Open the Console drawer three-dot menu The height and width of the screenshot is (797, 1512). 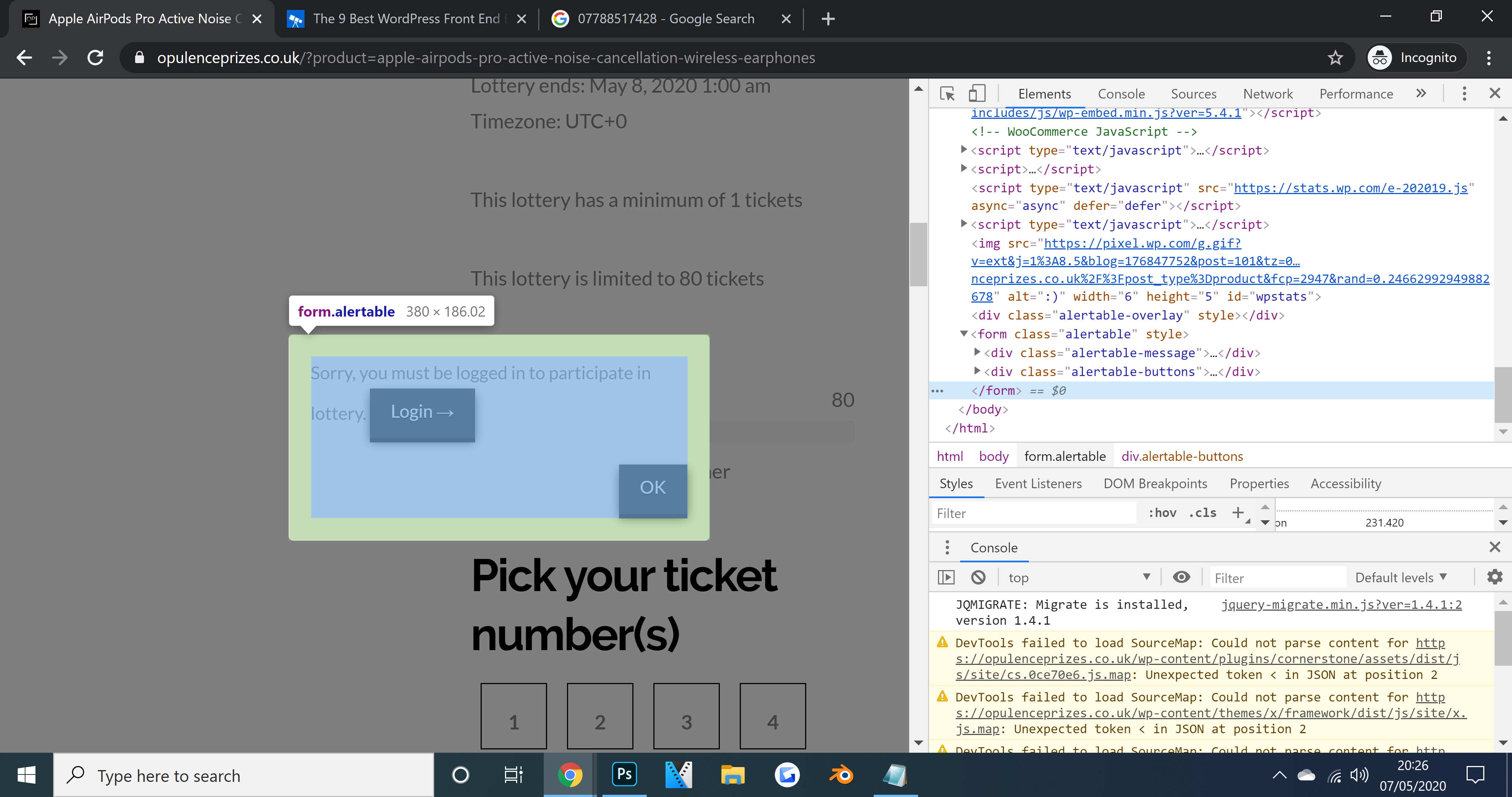(947, 548)
